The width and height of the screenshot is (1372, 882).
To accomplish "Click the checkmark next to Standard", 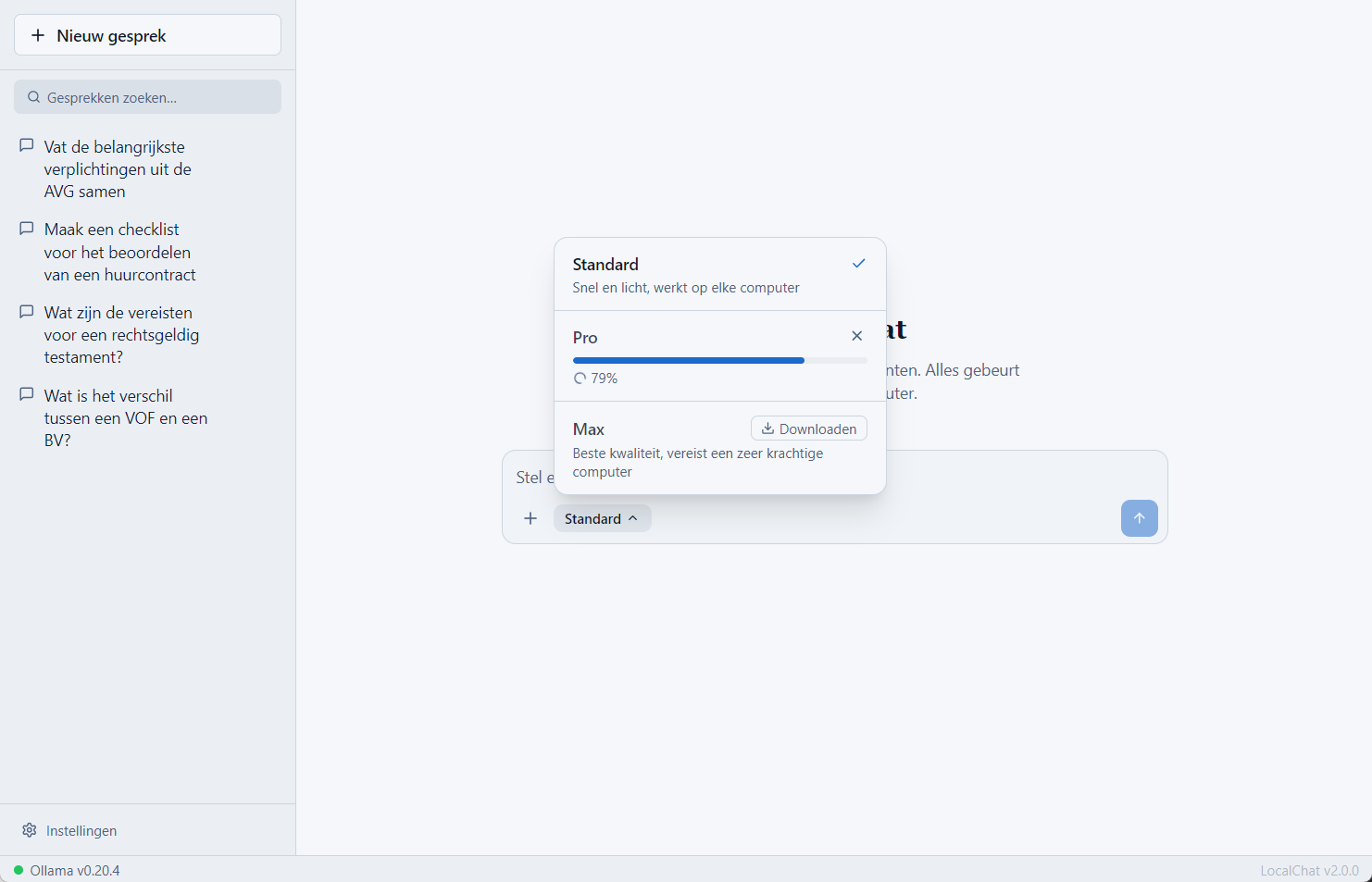I will tap(859, 264).
